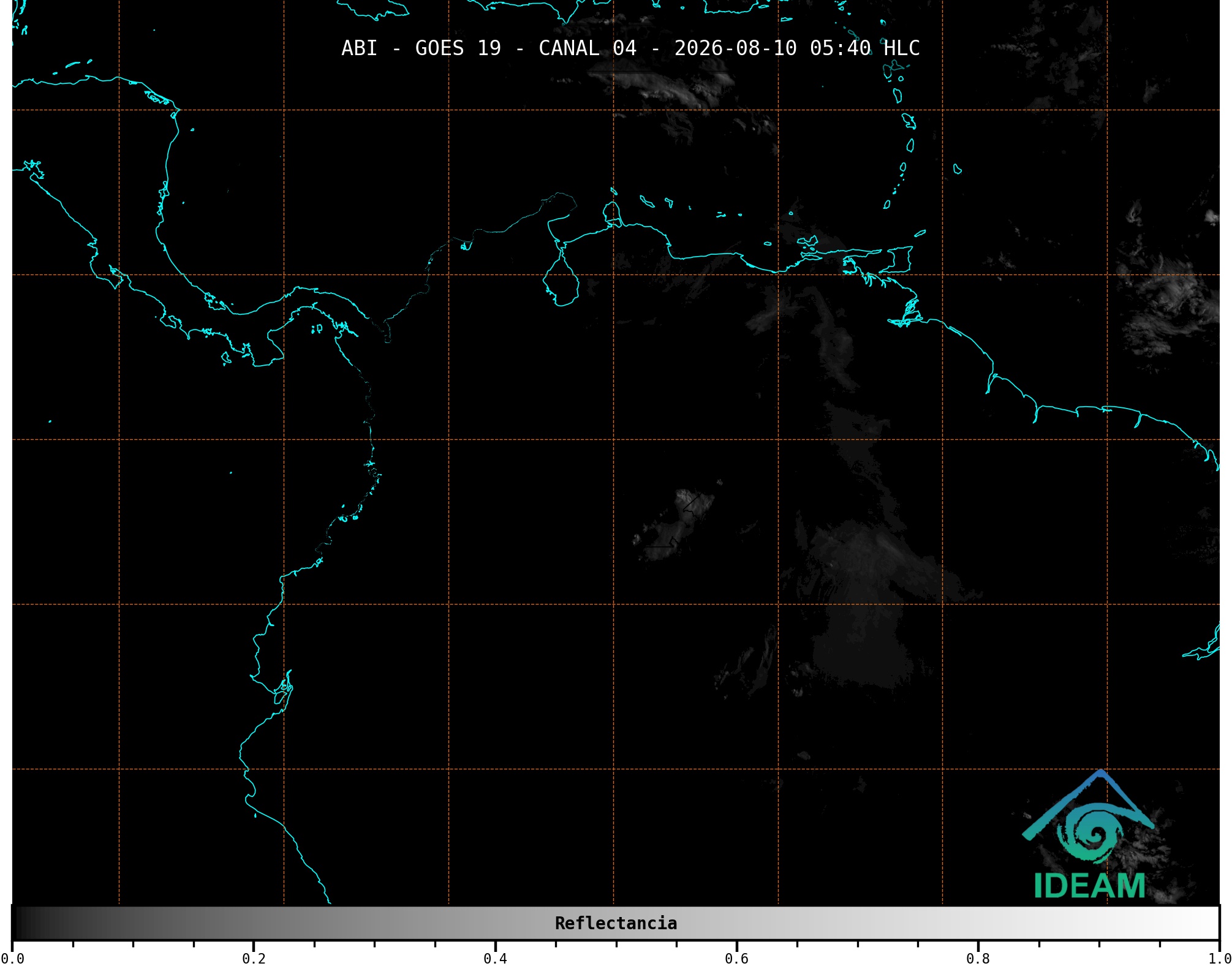Click the grayscale reflectance colorbar
Screen dimensions: 1232x966
point(616,923)
